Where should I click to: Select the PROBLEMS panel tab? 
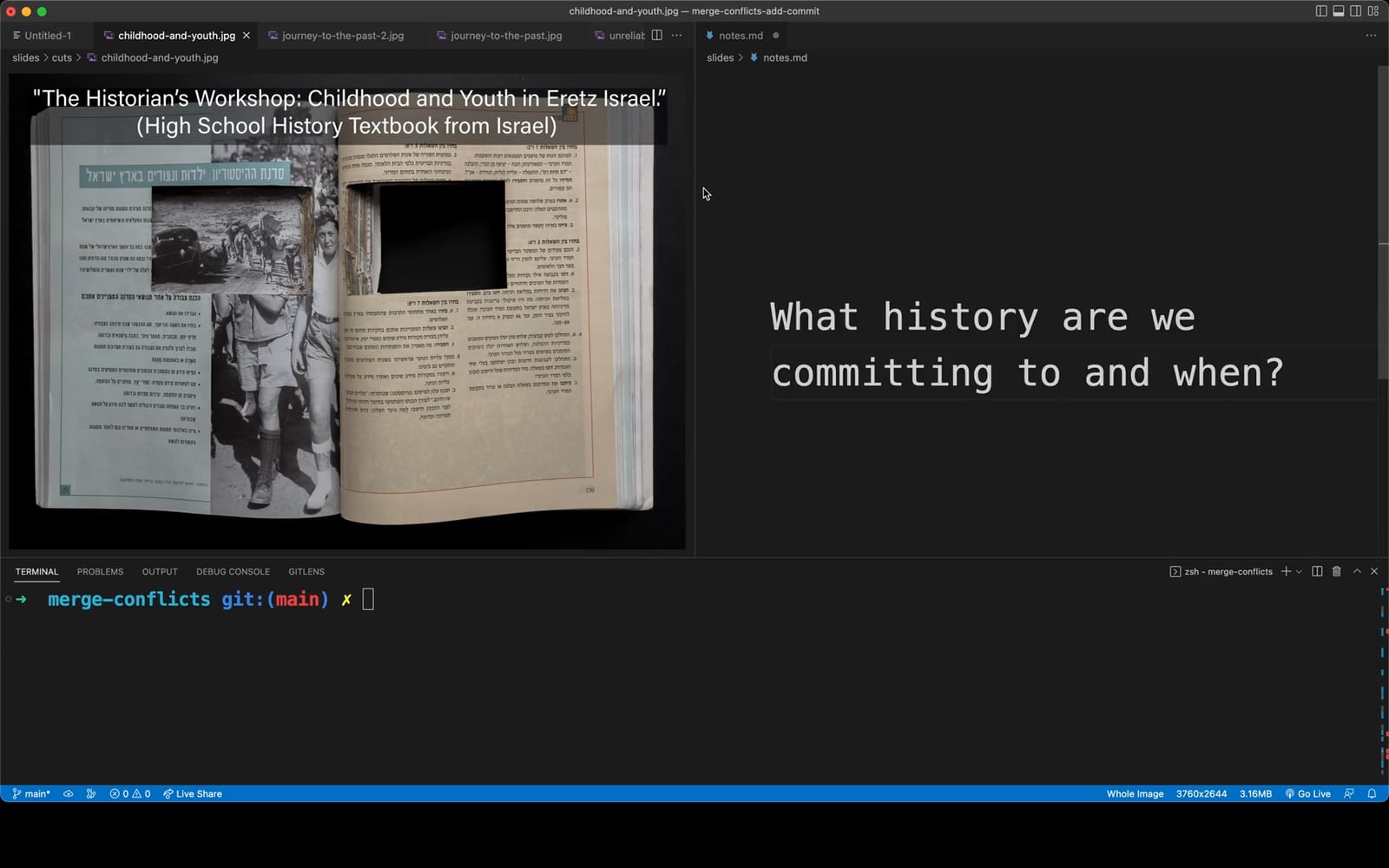[100, 571]
